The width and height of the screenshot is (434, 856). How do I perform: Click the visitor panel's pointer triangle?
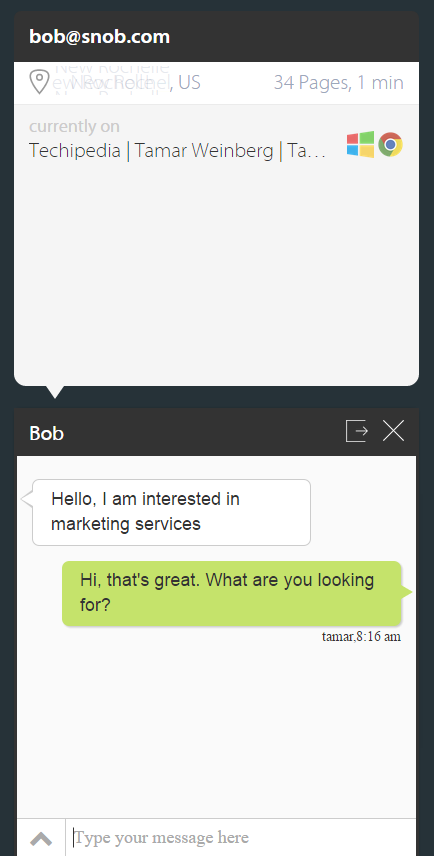point(55,391)
